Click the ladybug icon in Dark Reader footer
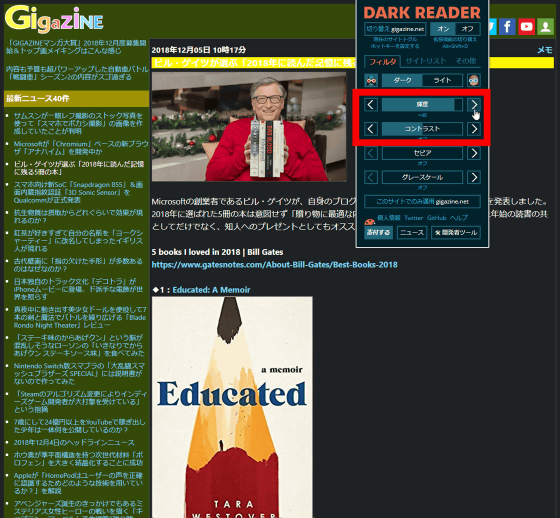 369,221
